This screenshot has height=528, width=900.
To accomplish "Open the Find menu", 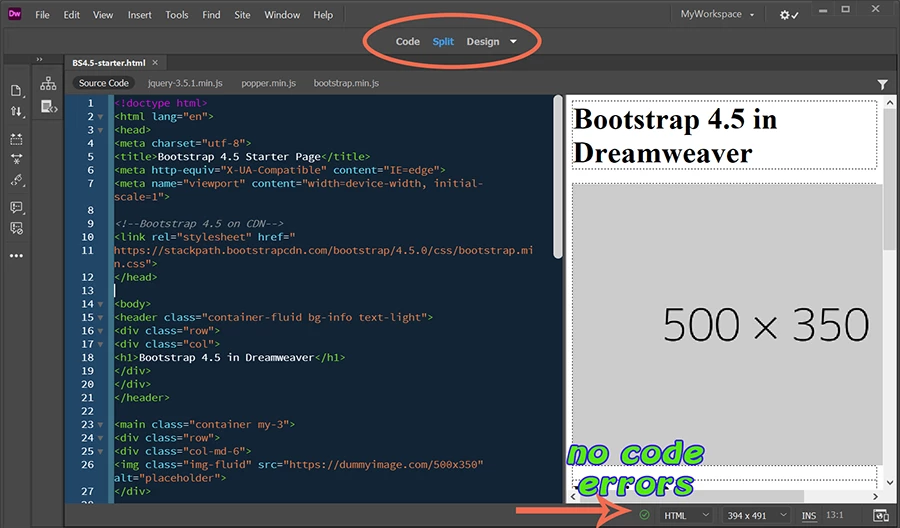I will click(211, 15).
